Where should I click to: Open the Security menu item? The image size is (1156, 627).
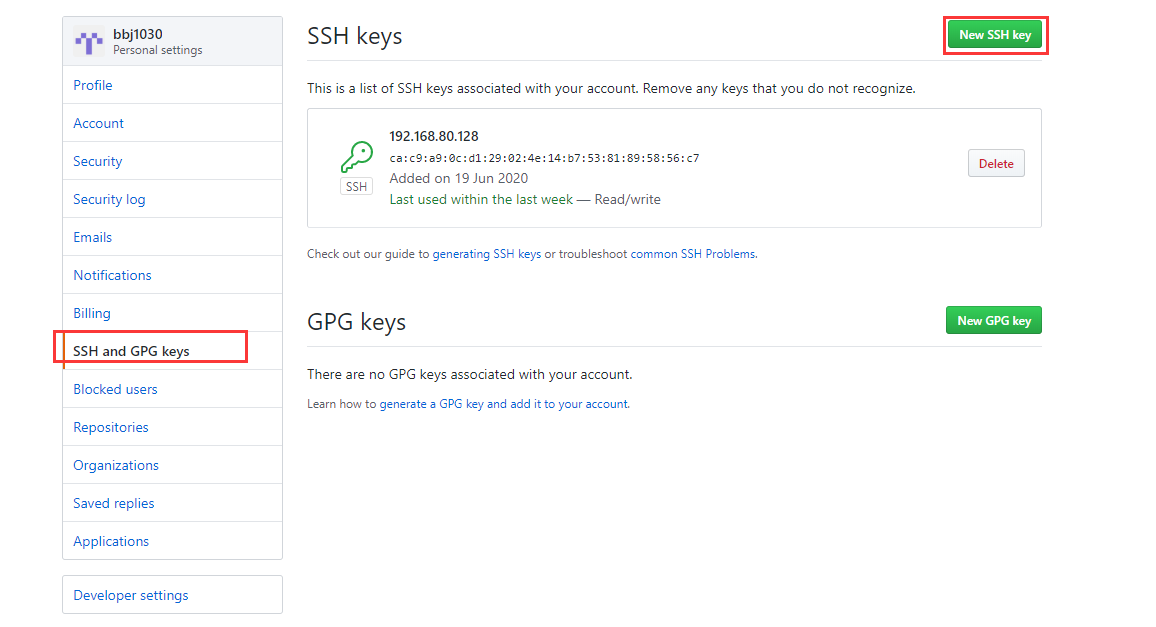pyautogui.click(x=98, y=162)
